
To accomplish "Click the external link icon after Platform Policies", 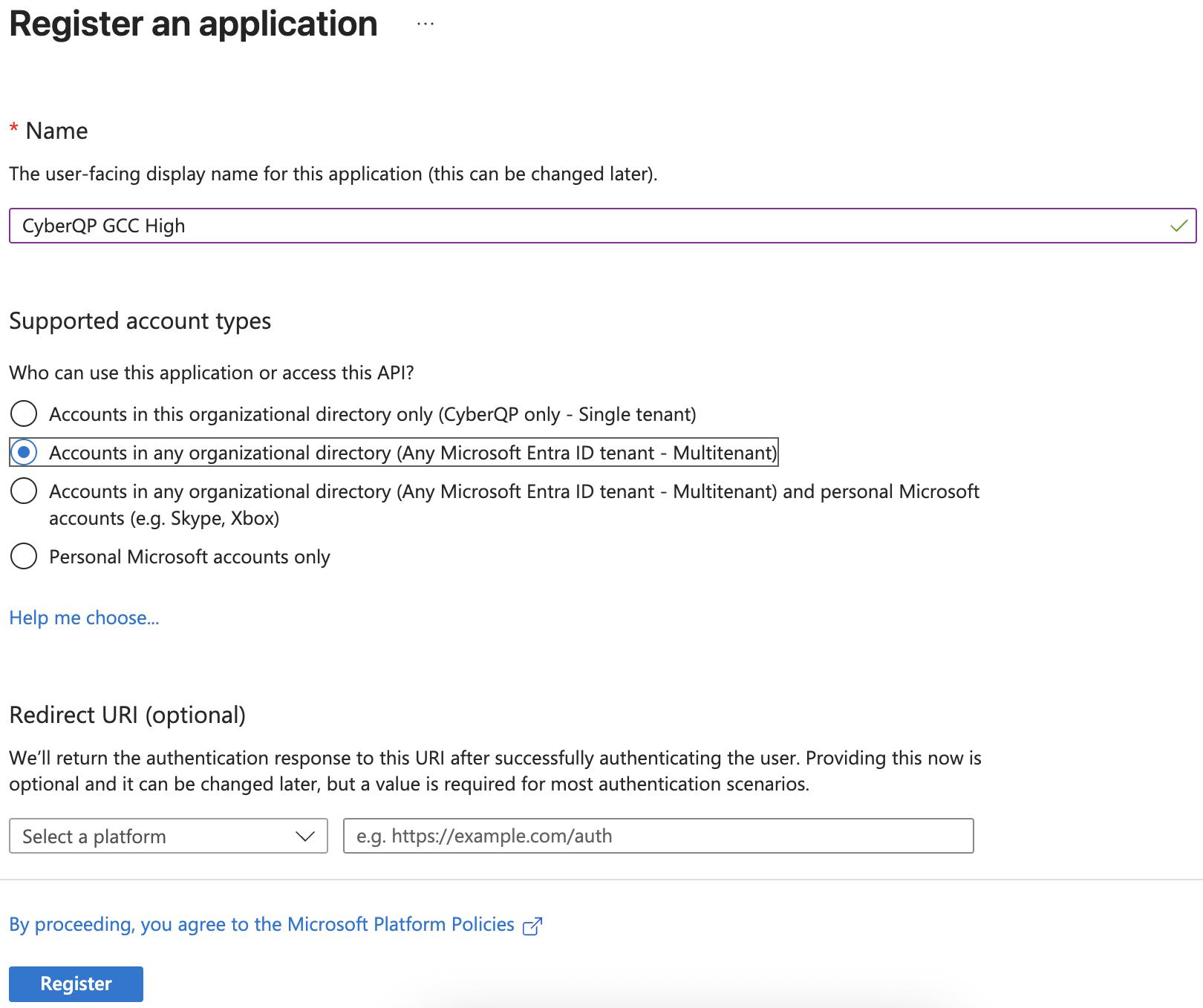I will point(532,926).
